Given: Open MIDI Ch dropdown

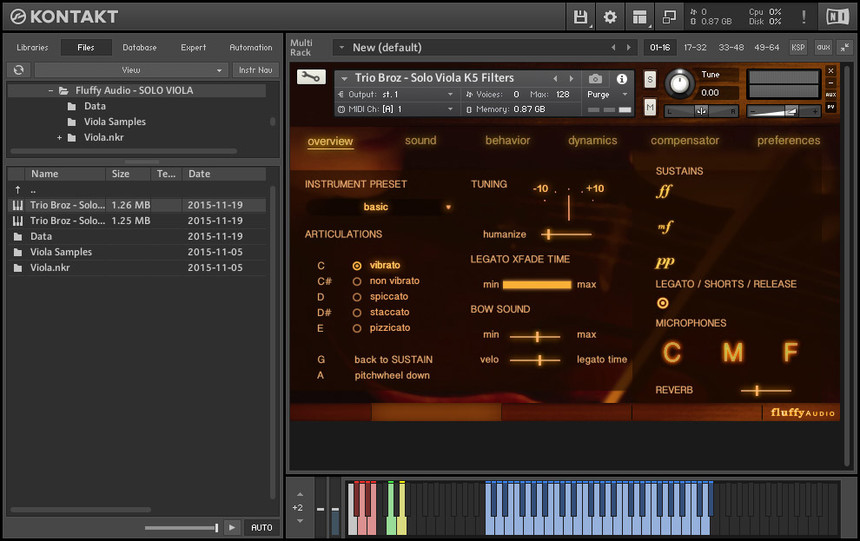Looking at the screenshot, I should [395, 109].
